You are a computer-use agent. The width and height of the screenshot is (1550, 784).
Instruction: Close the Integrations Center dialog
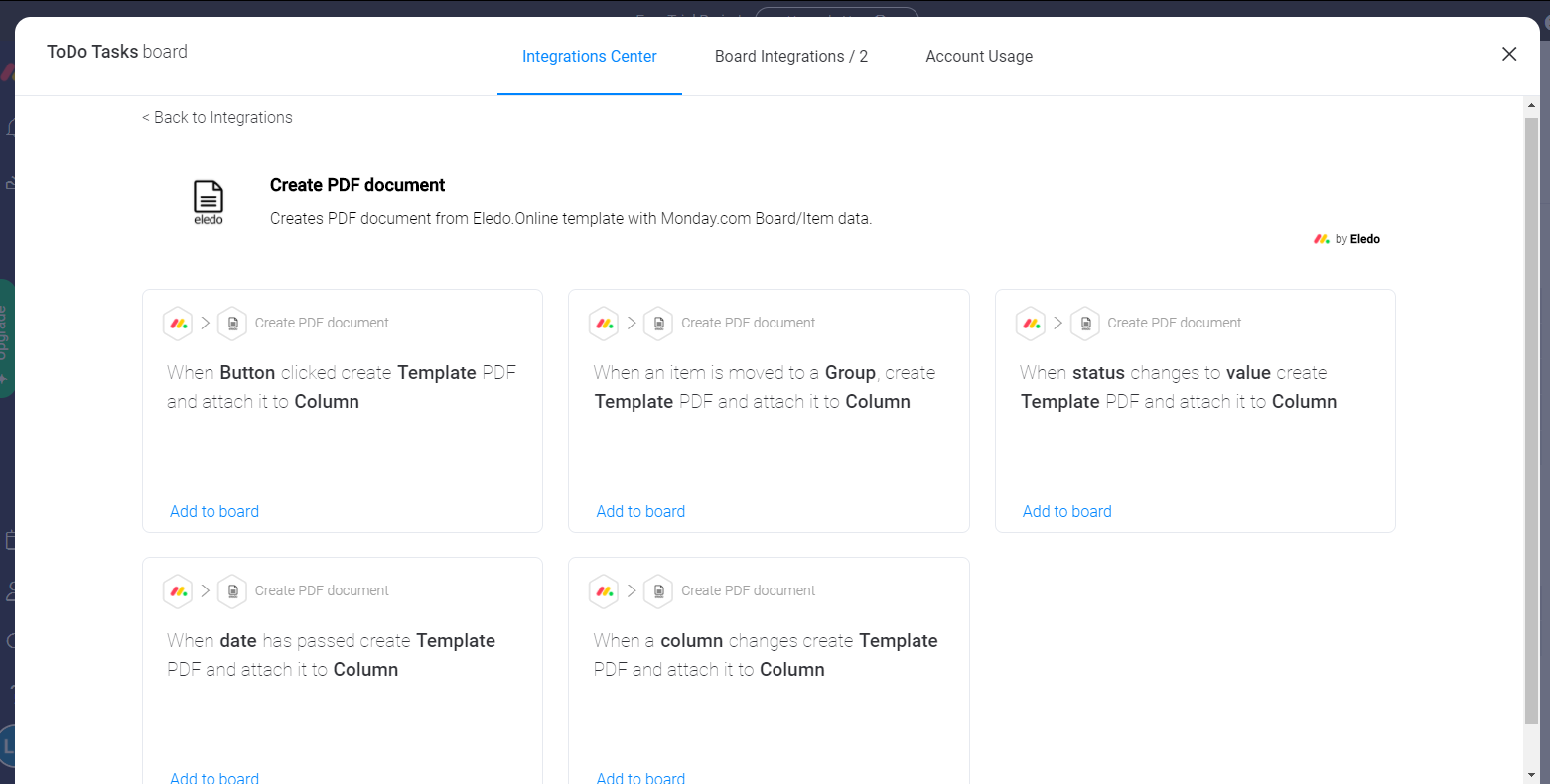pyautogui.click(x=1509, y=54)
